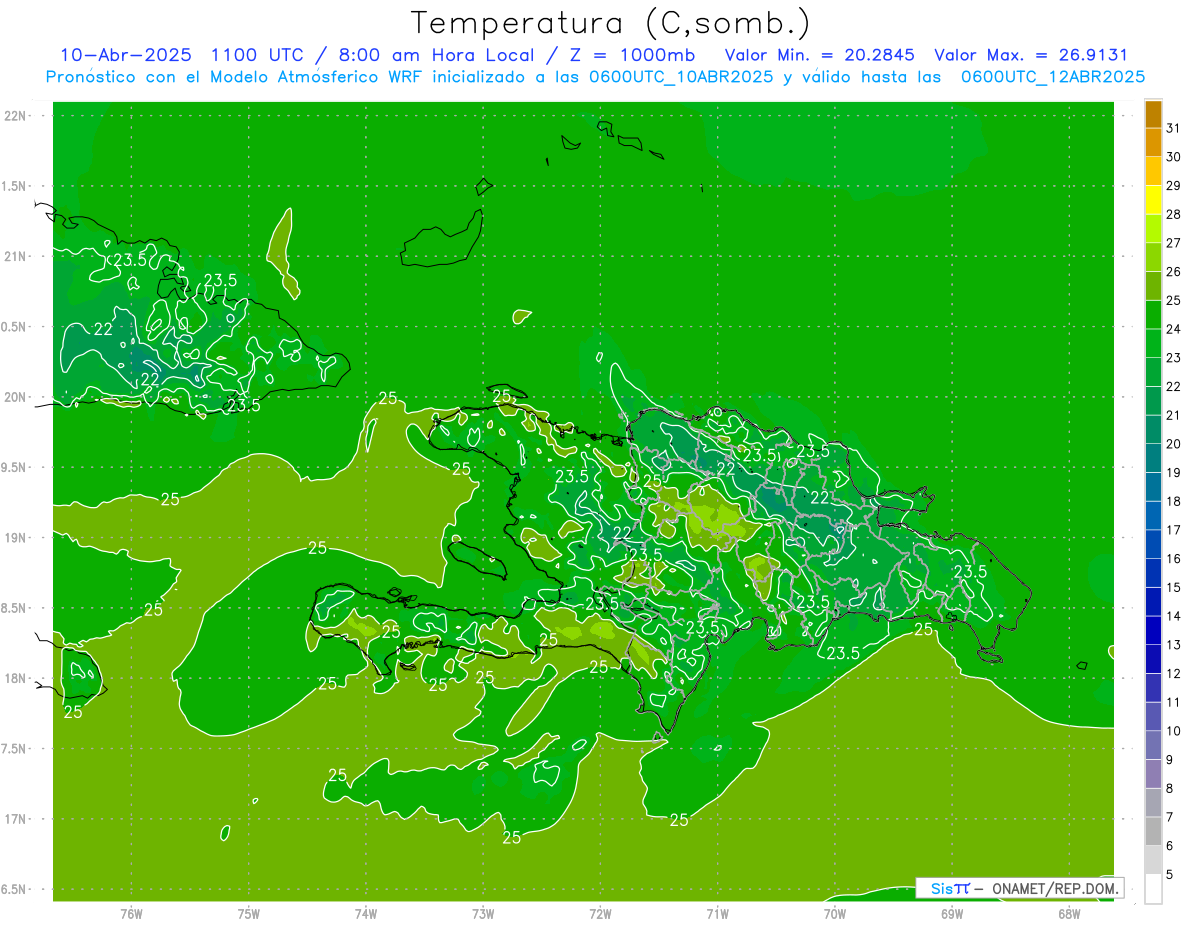The width and height of the screenshot is (1200, 927).
Task: Click the legend value 28
Action: [x=1174, y=214]
